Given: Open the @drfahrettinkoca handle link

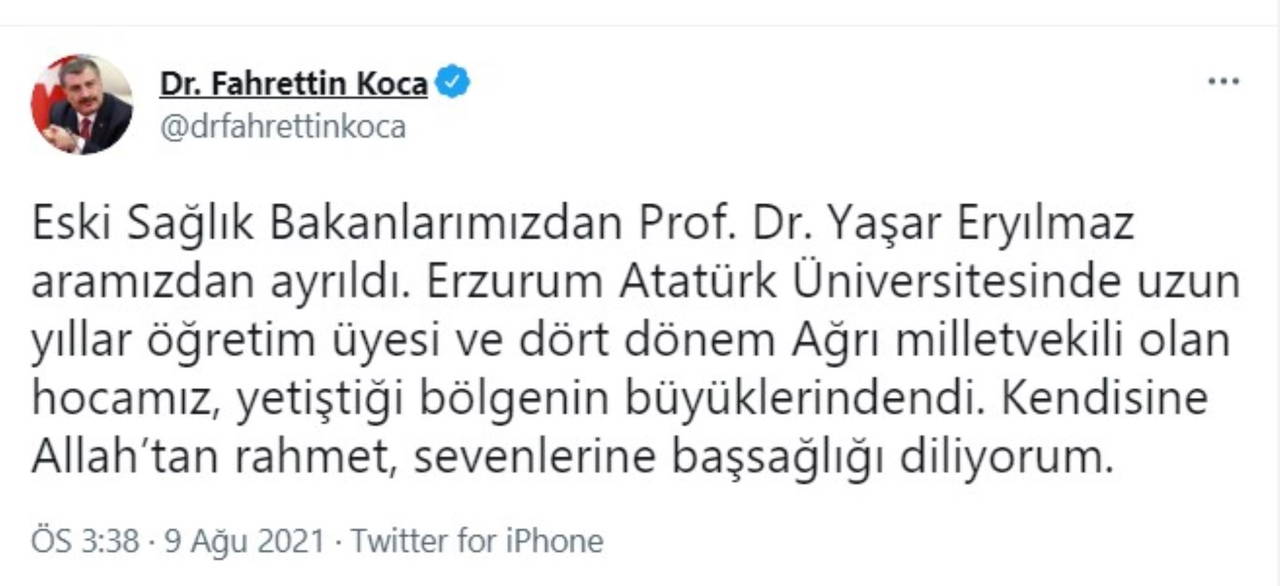Looking at the screenshot, I should click(x=283, y=128).
